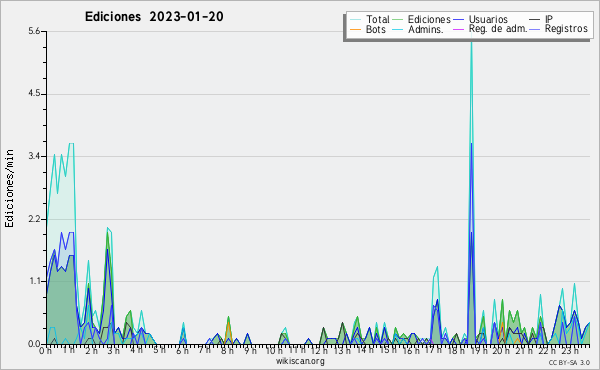Click the x-axis label '0 h'
Screen dimensions: 600x370
45,351
